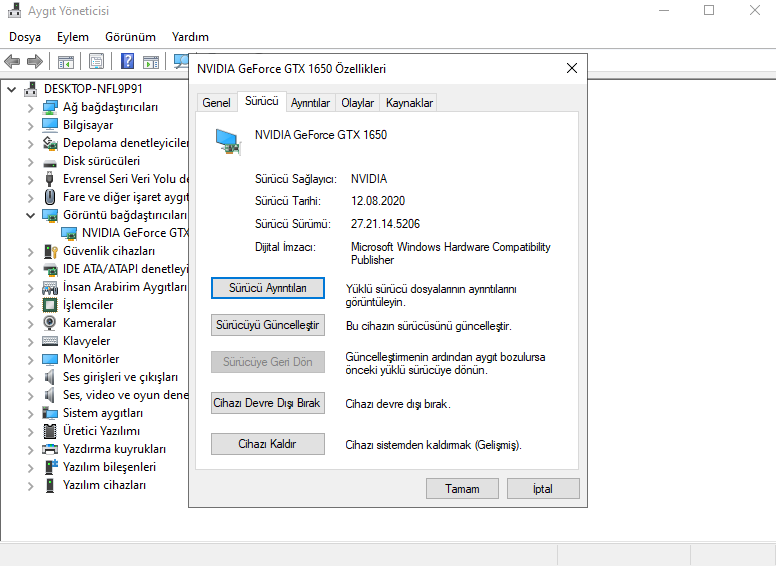Click the Cihazı Kaldır button
The height and width of the screenshot is (566, 776).
268,444
